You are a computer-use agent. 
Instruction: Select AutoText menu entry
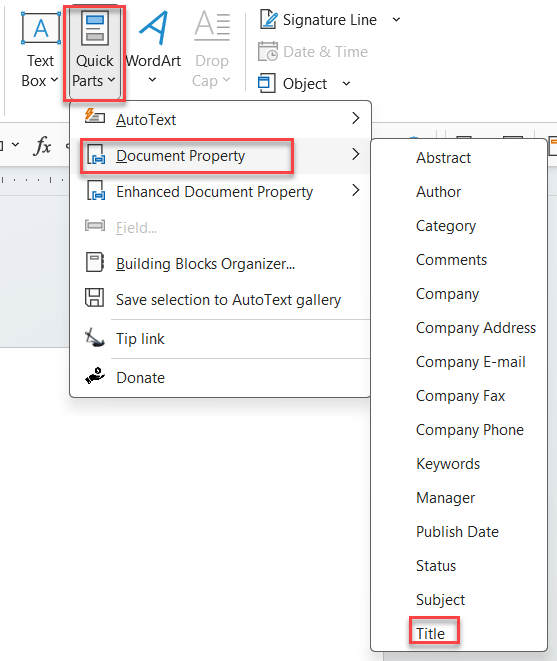click(x=220, y=119)
